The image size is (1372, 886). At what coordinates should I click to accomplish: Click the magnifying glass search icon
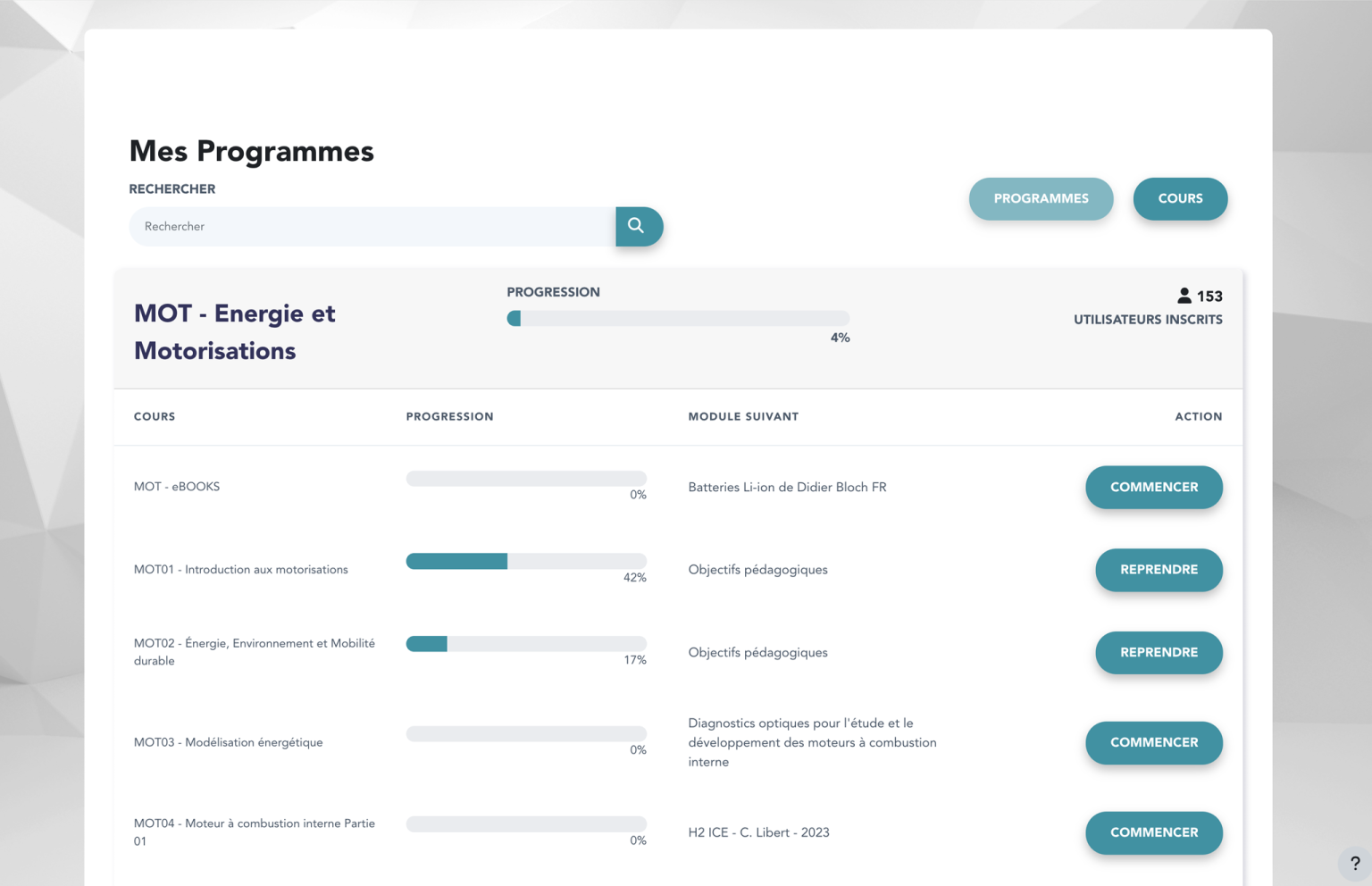638,226
